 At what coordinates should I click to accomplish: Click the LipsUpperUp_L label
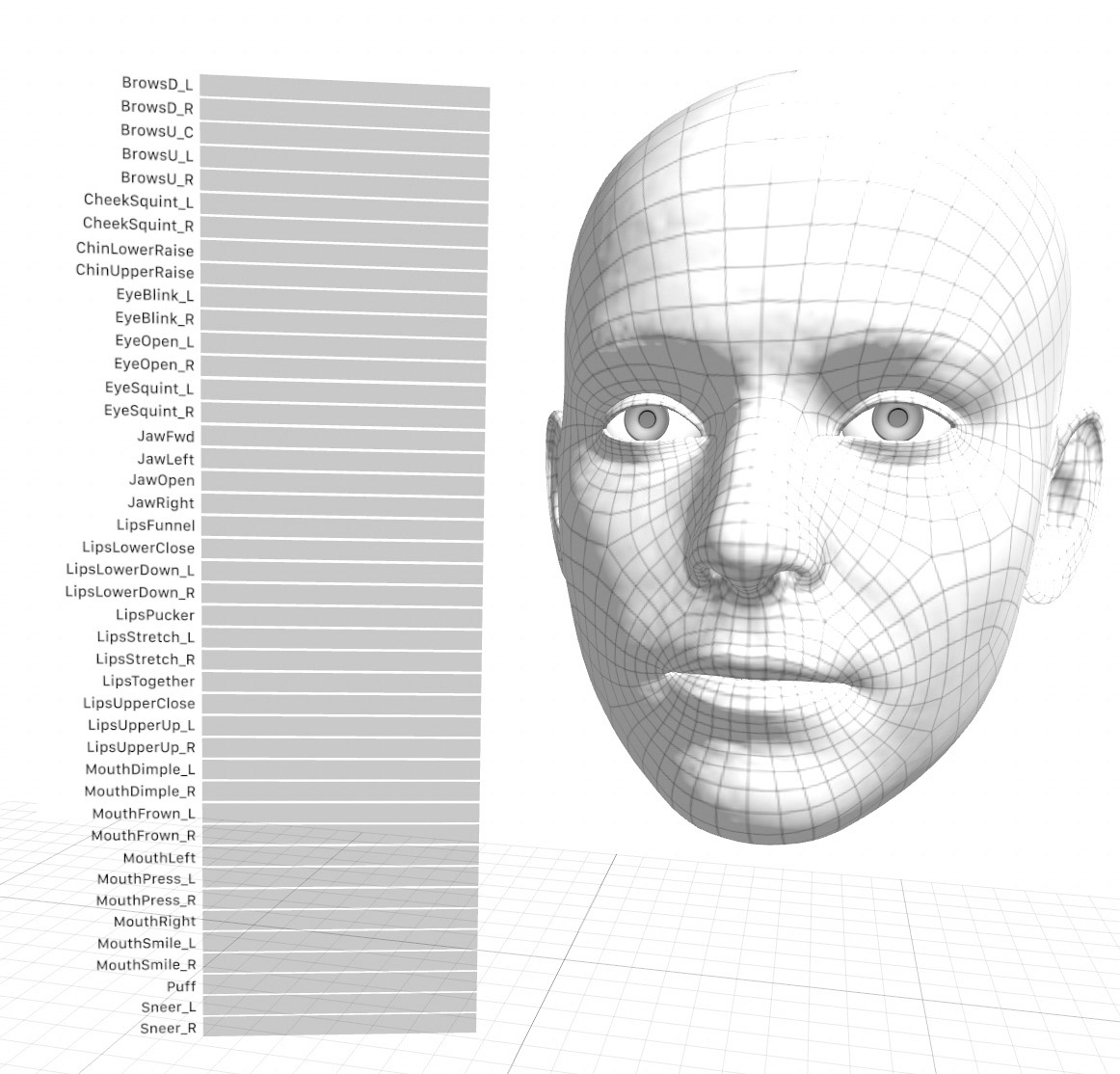coord(142,725)
